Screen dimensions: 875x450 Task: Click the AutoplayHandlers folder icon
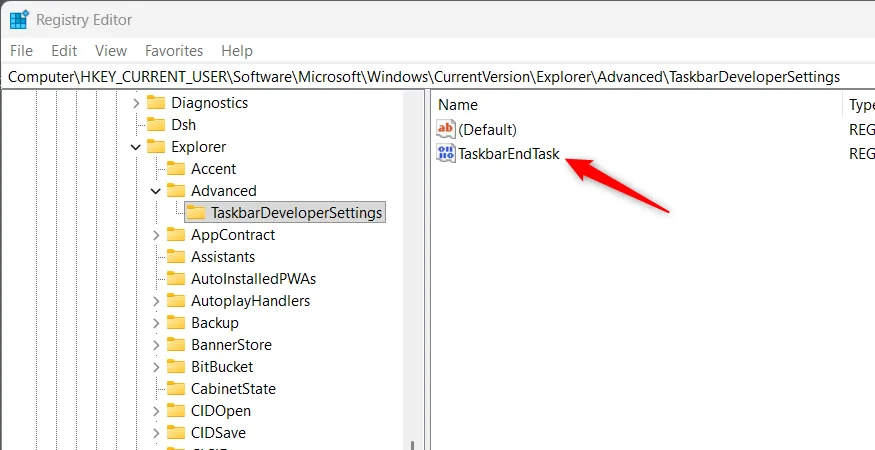176,301
